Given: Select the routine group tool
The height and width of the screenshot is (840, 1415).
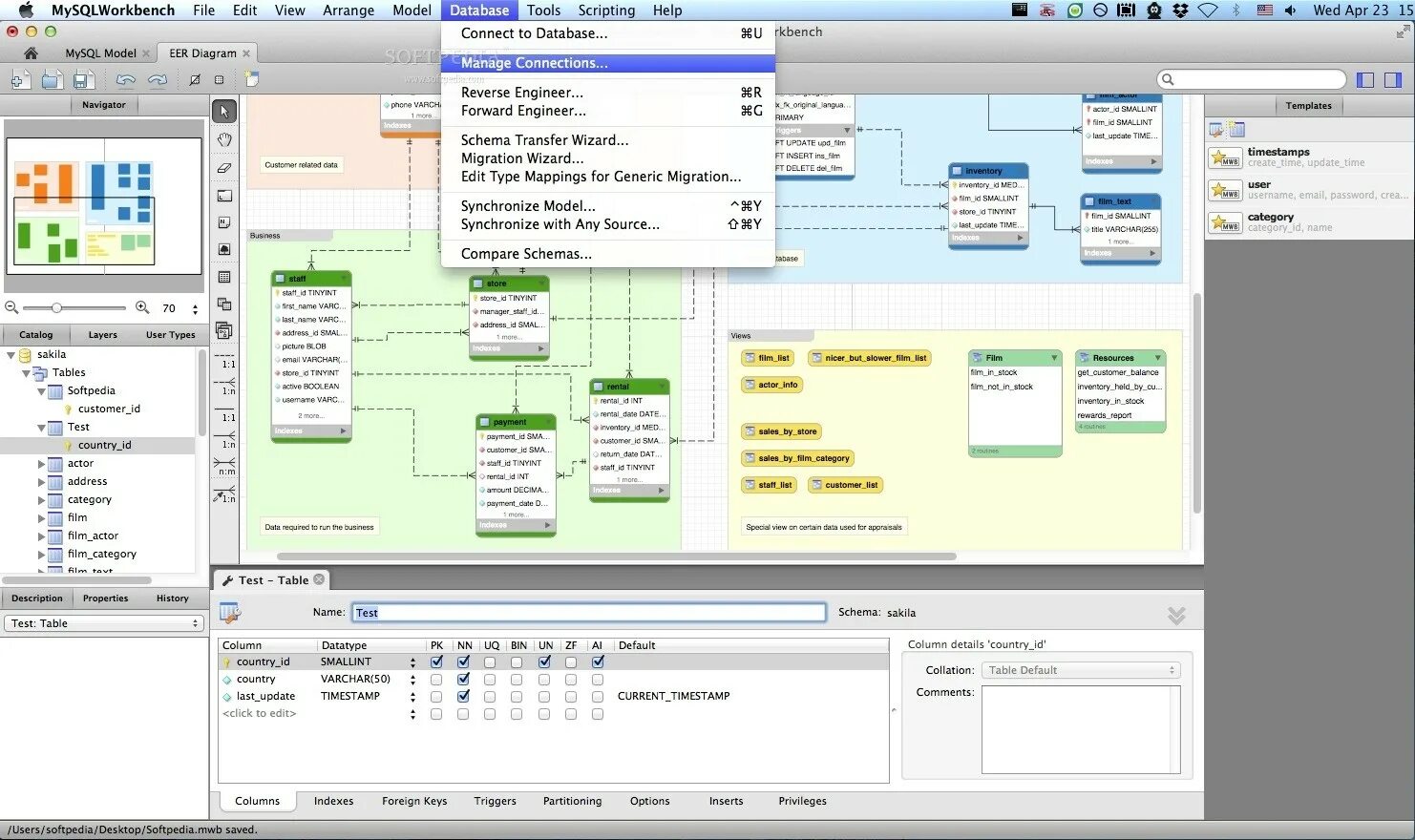Looking at the screenshot, I should click(224, 331).
